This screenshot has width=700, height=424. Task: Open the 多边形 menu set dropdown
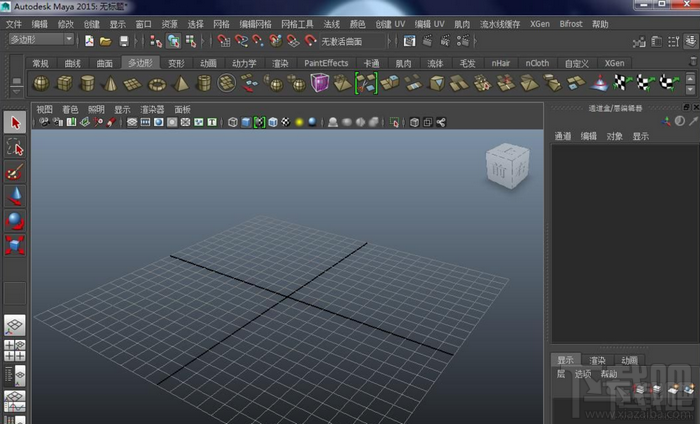(41, 40)
